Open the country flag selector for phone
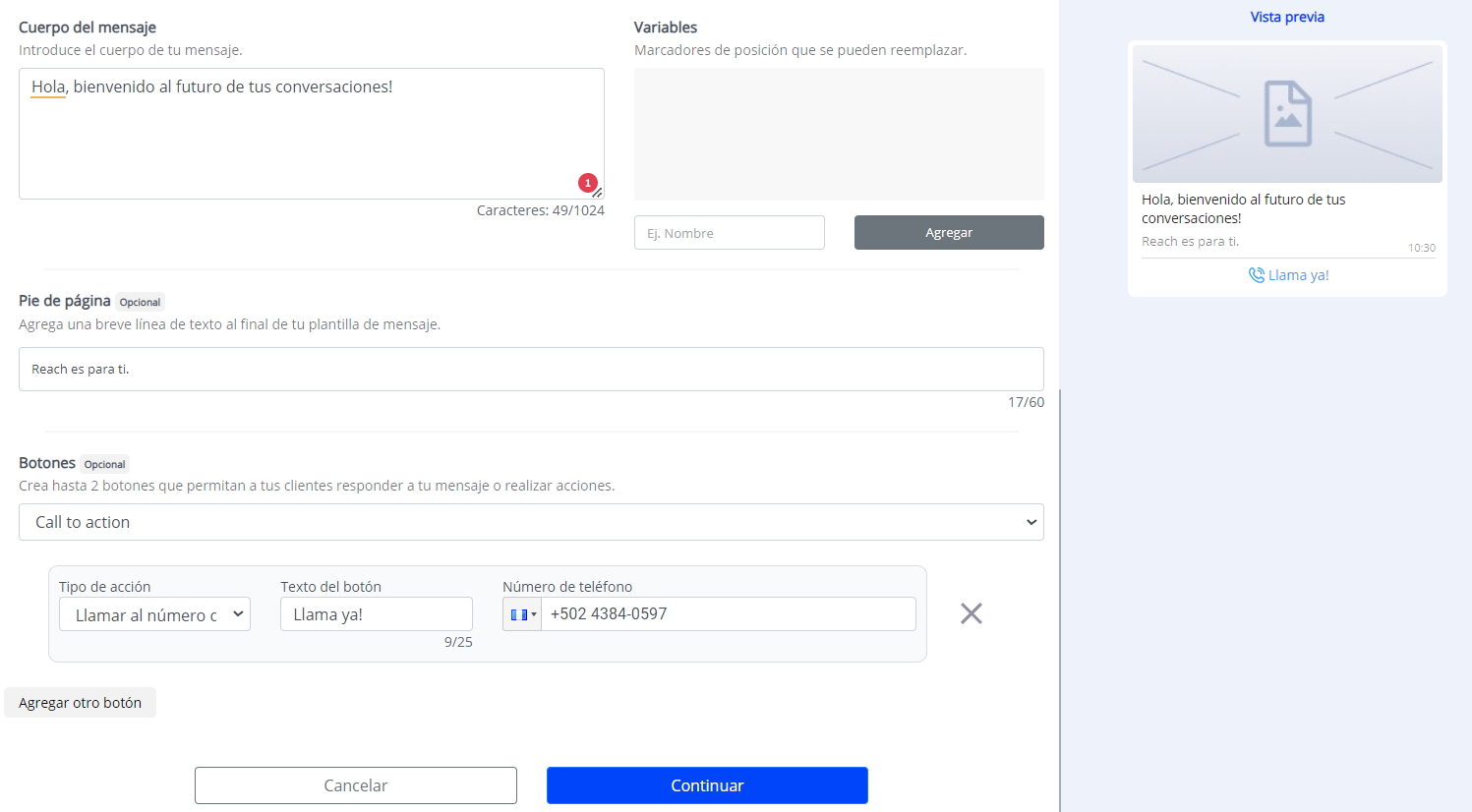 (x=522, y=614)
